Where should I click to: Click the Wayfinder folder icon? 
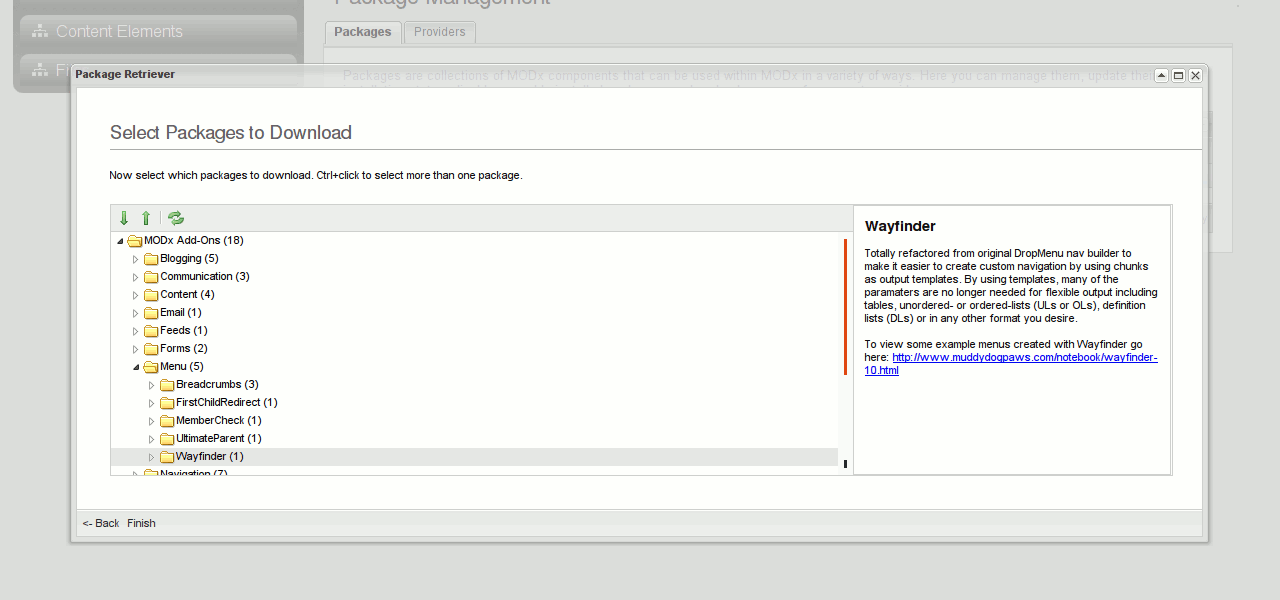click(x=168, y=457)
